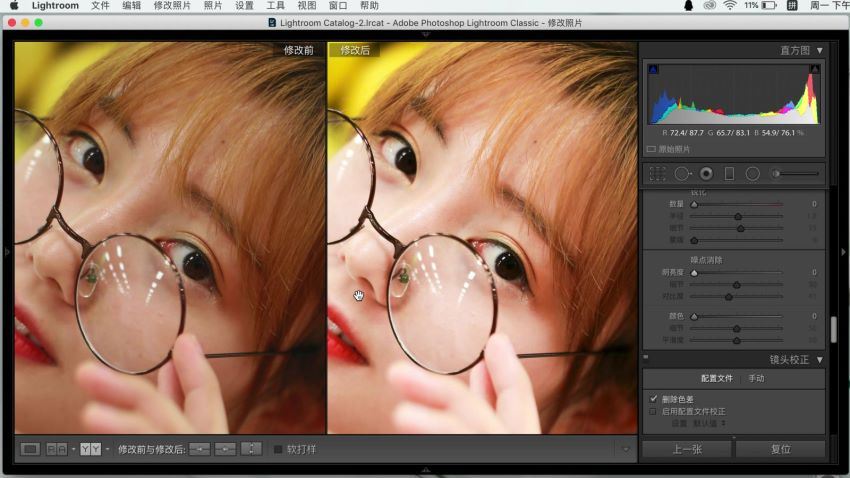
Task: Switch to Loupe view mode
Action: tap(30, 449)
